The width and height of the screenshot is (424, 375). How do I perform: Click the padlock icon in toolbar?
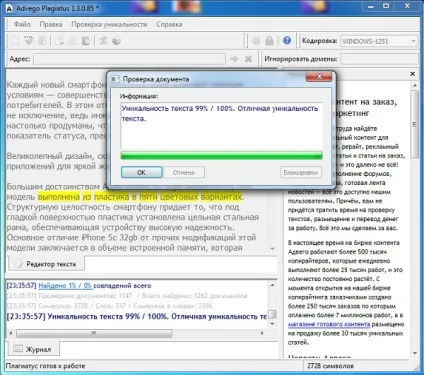click(269, 41)
